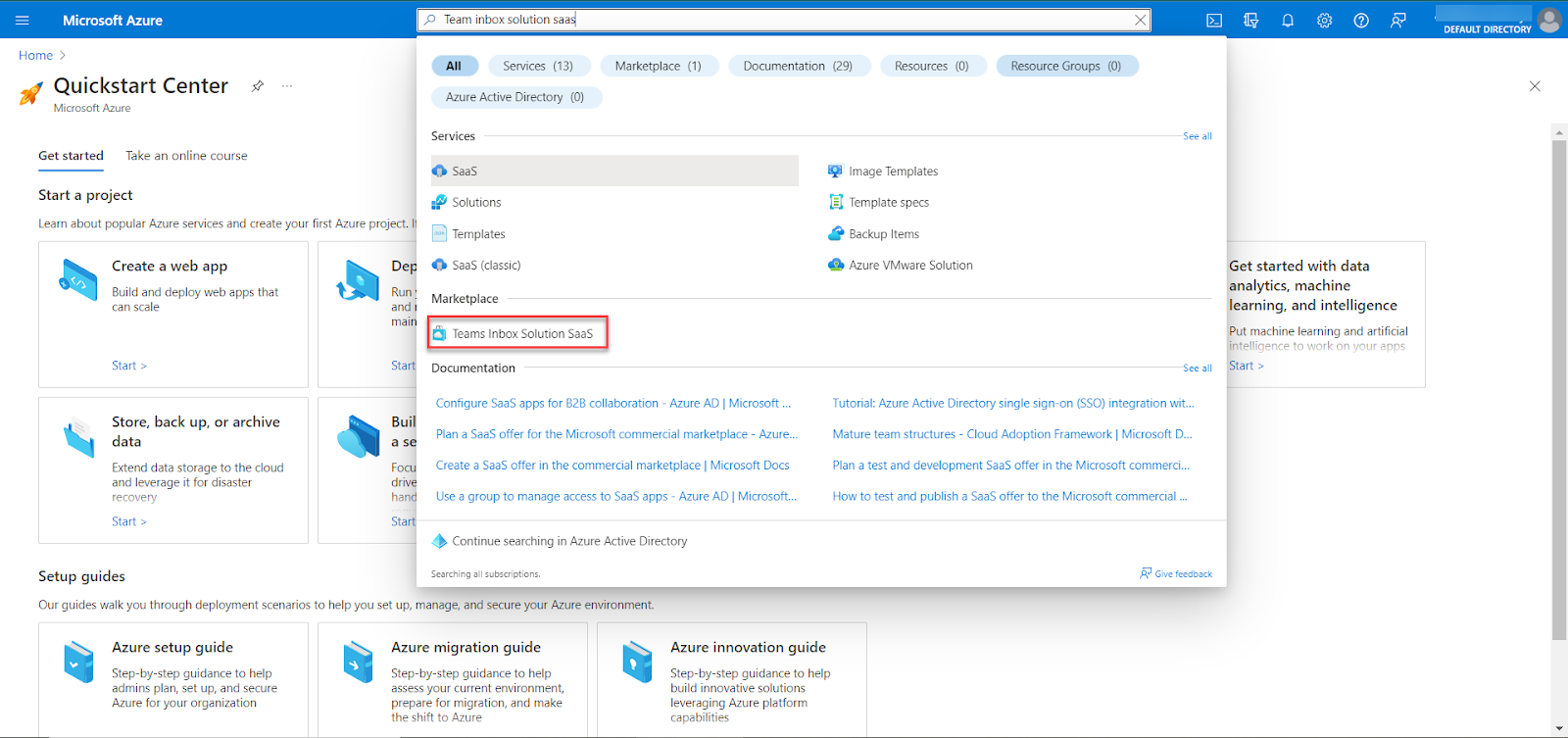Click the Teams Inbox Solution SaaS marketplace icon
The width and height of the screenshot is (1568, 738).
[440, 333]
